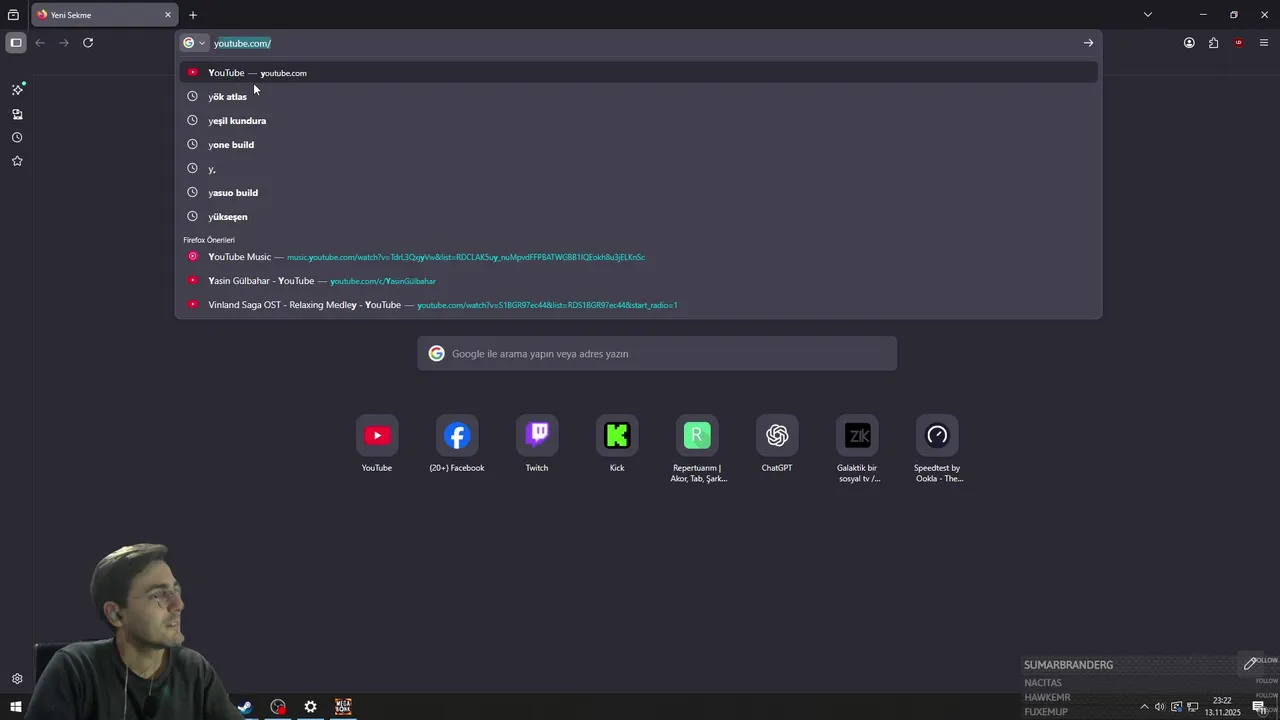Open the Google search engine selector dropdown
The height and width of the screenshot is (720, 1280).
click(194, 43)
